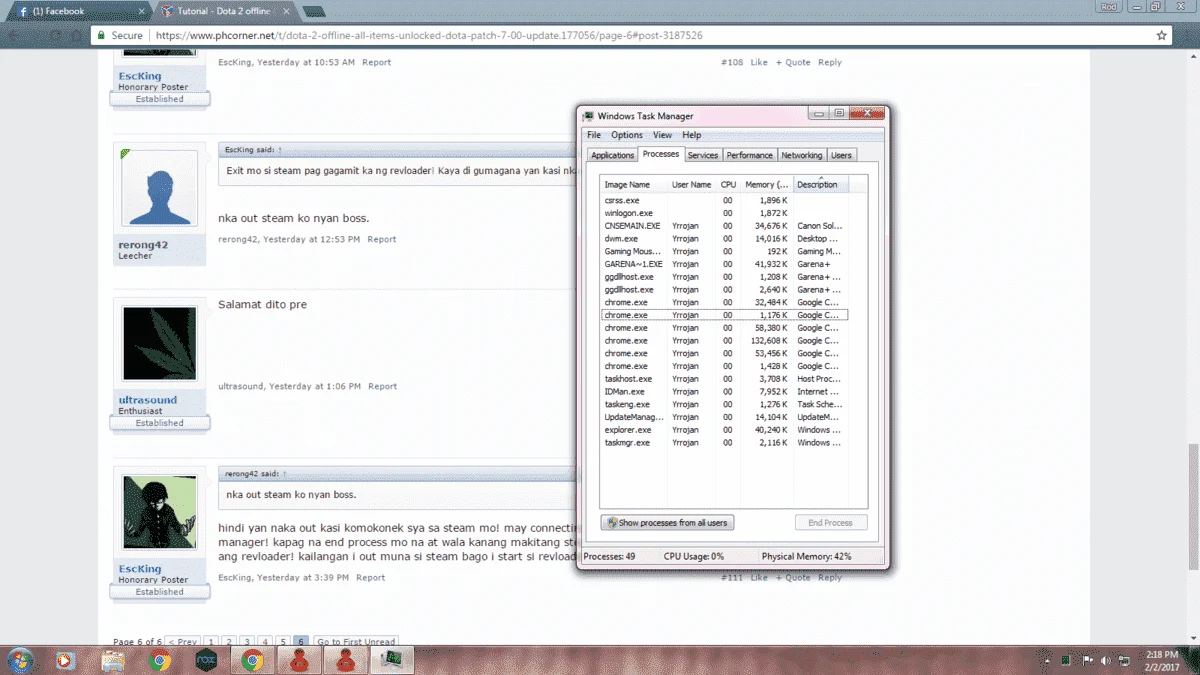Select chrome.exe row using 132,608 K memory
The height and width of the screenshot is (675, 1200).
click(724, 341)
